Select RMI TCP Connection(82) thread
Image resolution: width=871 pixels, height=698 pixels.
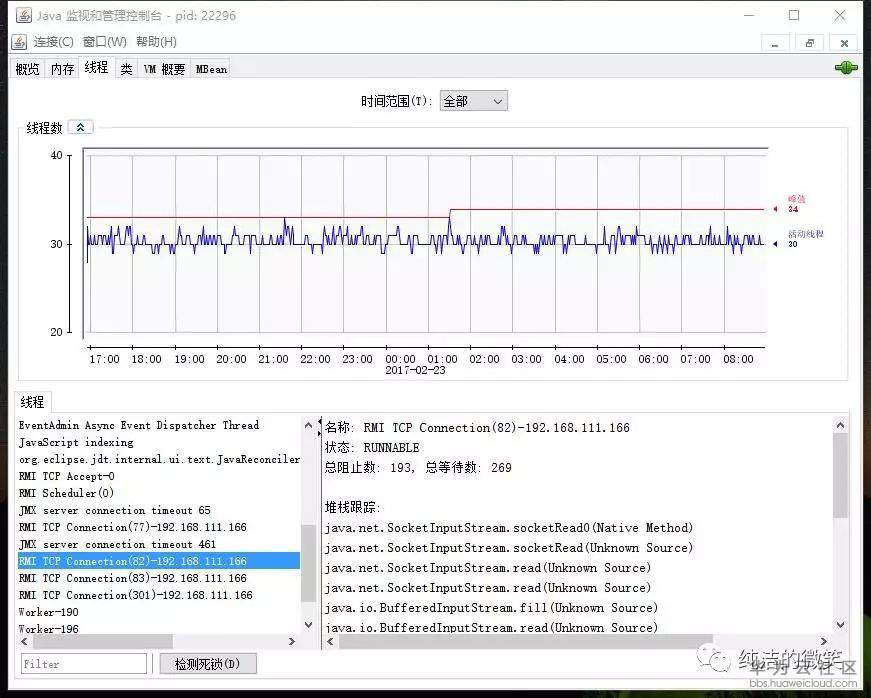coord(159,561)
